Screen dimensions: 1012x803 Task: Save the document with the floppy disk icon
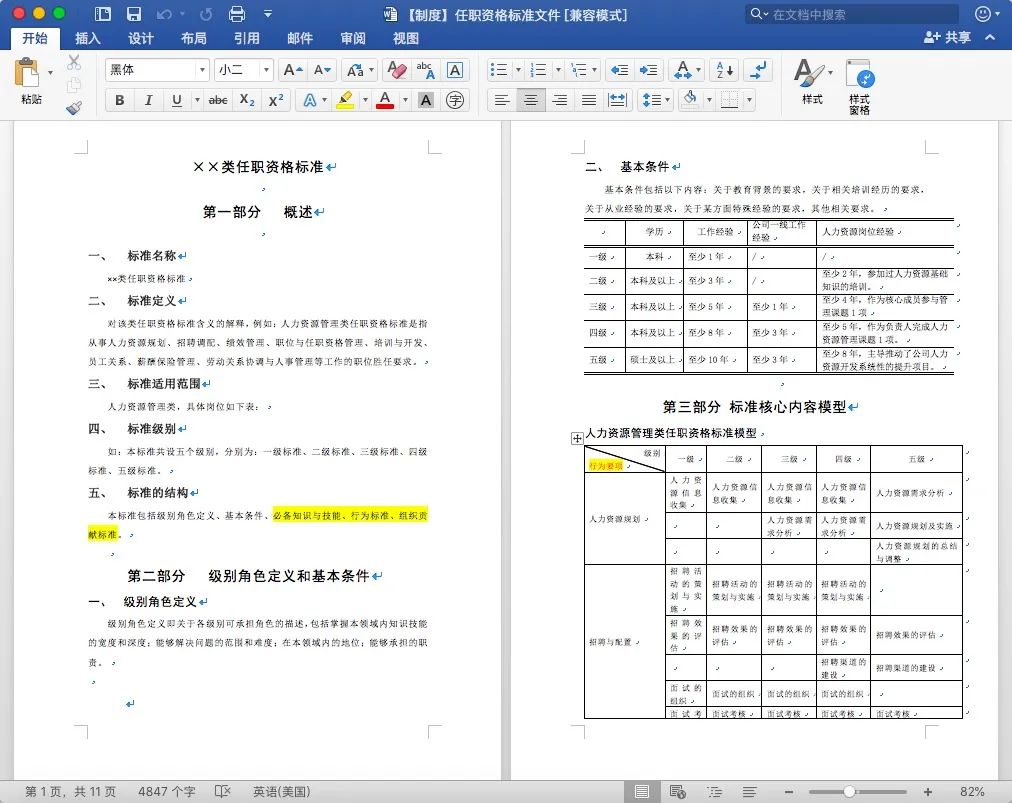[x=134, y=14]
